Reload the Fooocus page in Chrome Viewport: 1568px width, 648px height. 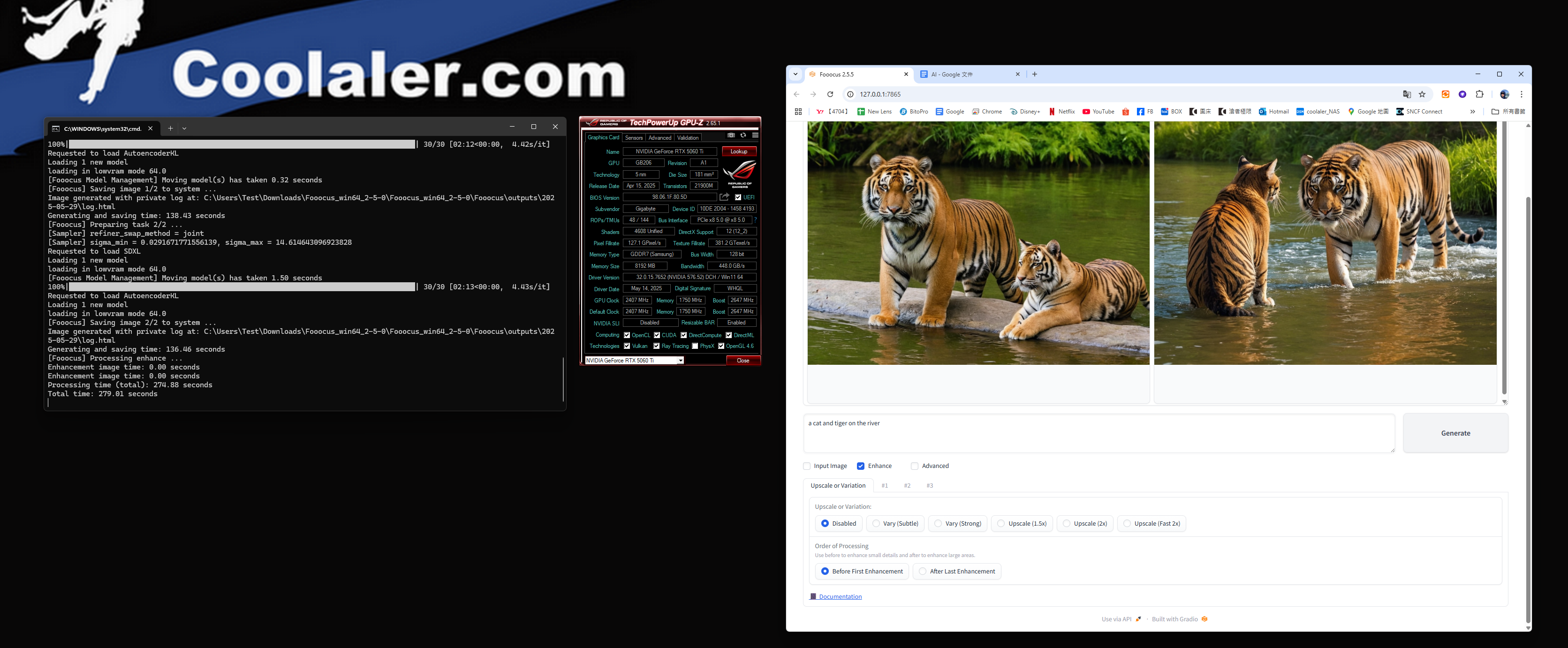(x=830, y=94)
